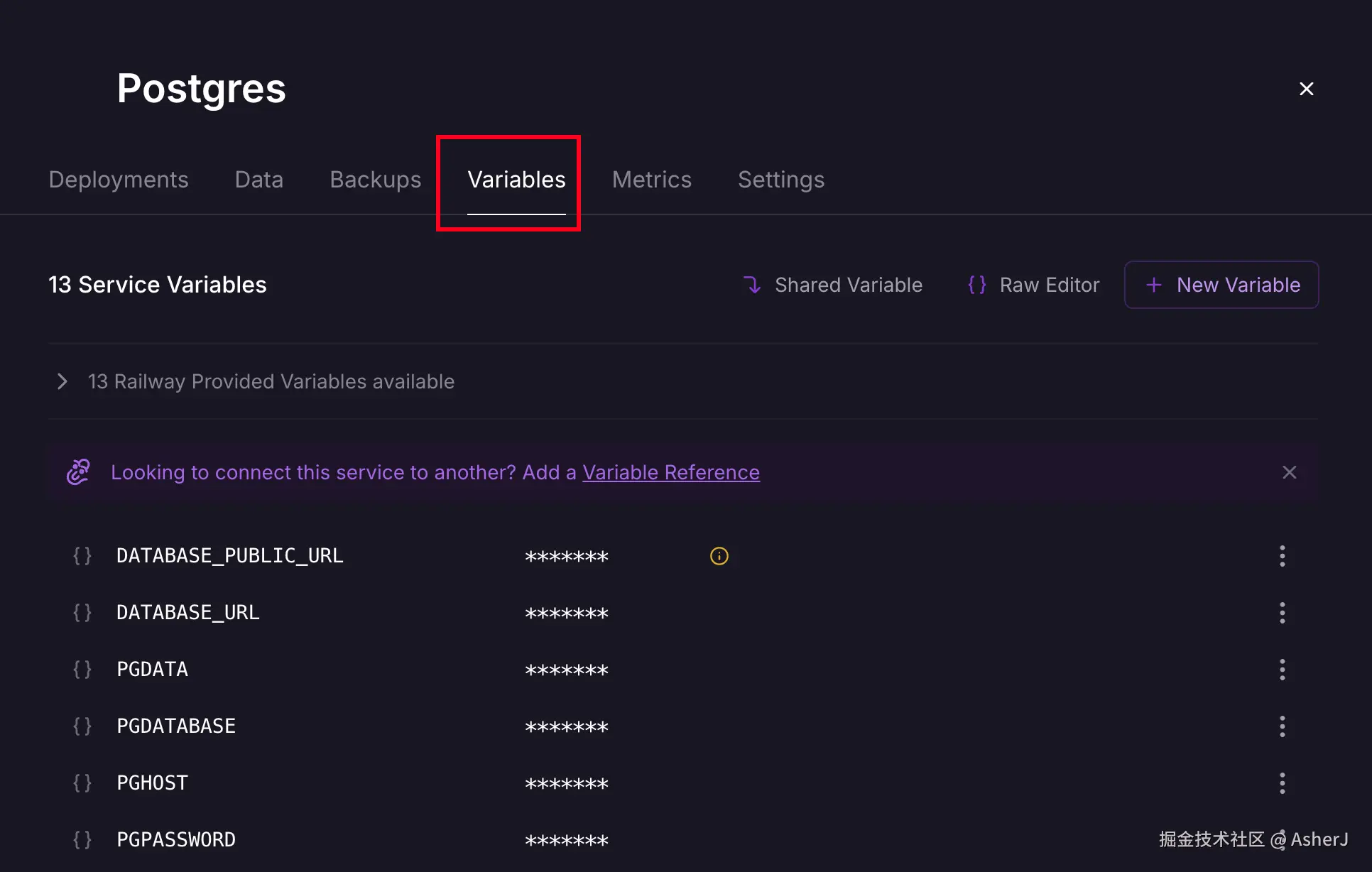Open the Metrics tab
Image resolution: width=1372 pixels, height=872 pixels.
651,180
